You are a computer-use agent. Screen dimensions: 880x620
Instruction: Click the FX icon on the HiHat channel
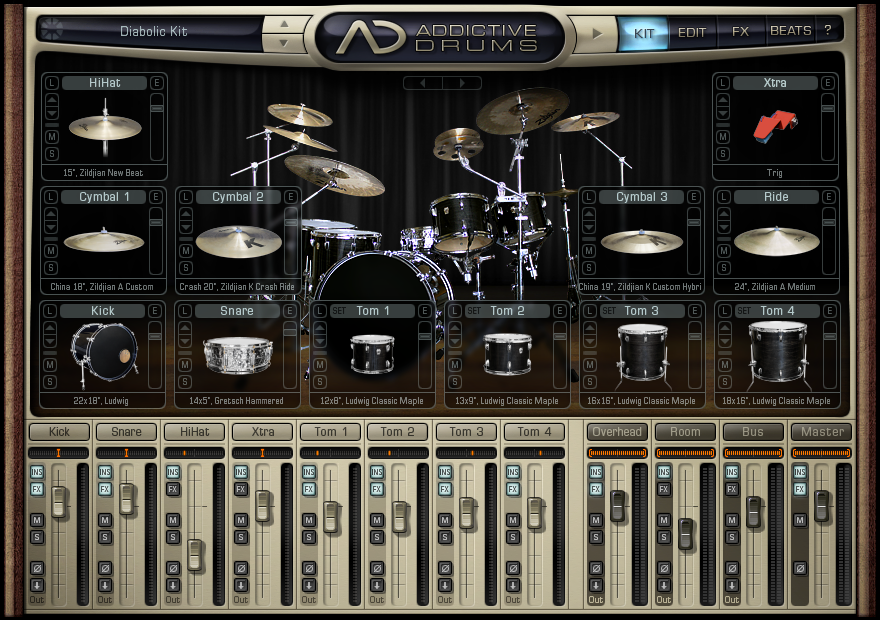(x=173, y=489)
